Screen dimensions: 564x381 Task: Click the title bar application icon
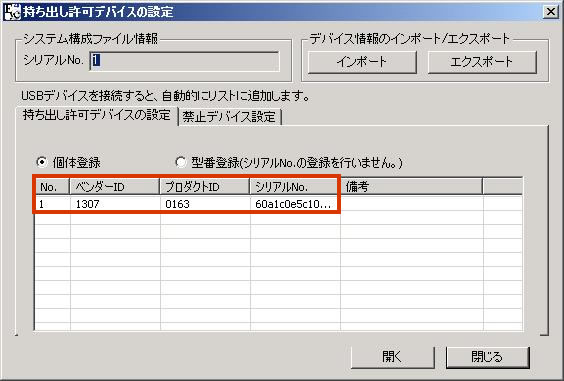coord(12,12)
